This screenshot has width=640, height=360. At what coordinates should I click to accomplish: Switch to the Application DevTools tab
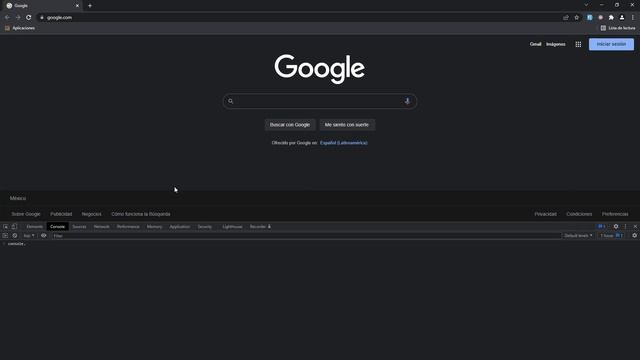[x=180, y=227]
